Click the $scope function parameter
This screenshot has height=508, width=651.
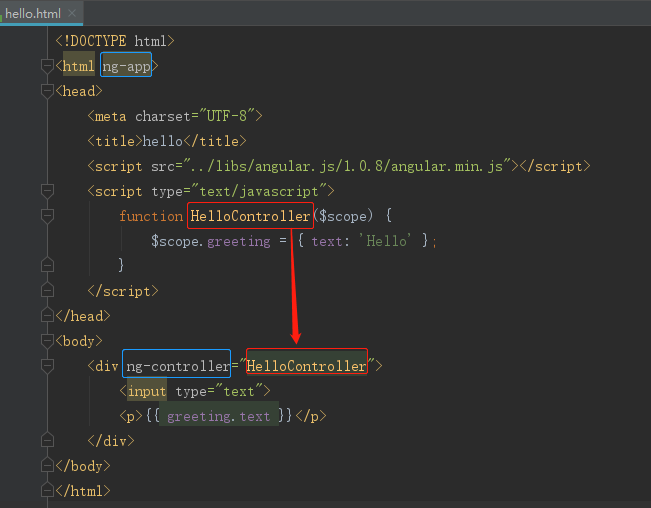[343, 216]
